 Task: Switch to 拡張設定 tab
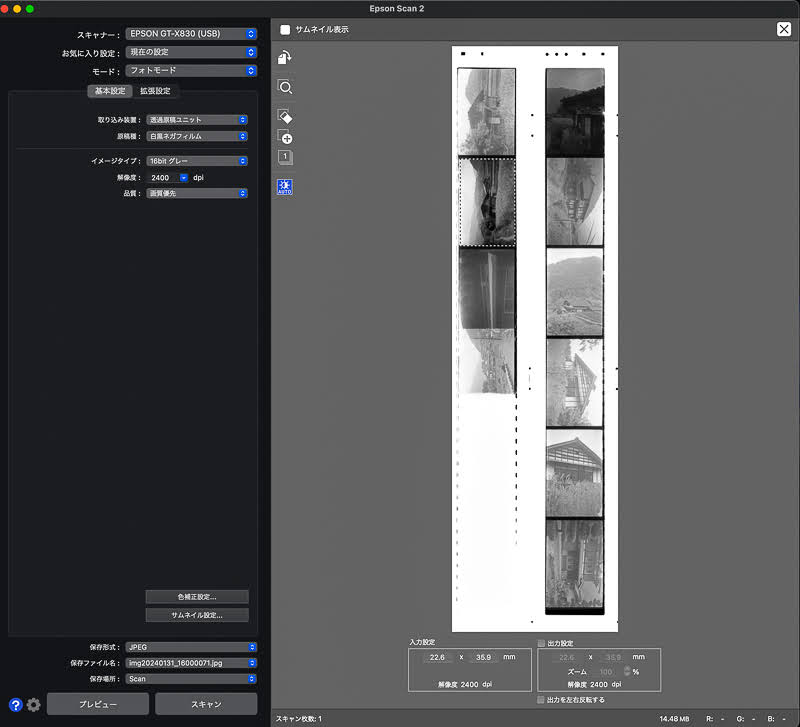(155, 91)
